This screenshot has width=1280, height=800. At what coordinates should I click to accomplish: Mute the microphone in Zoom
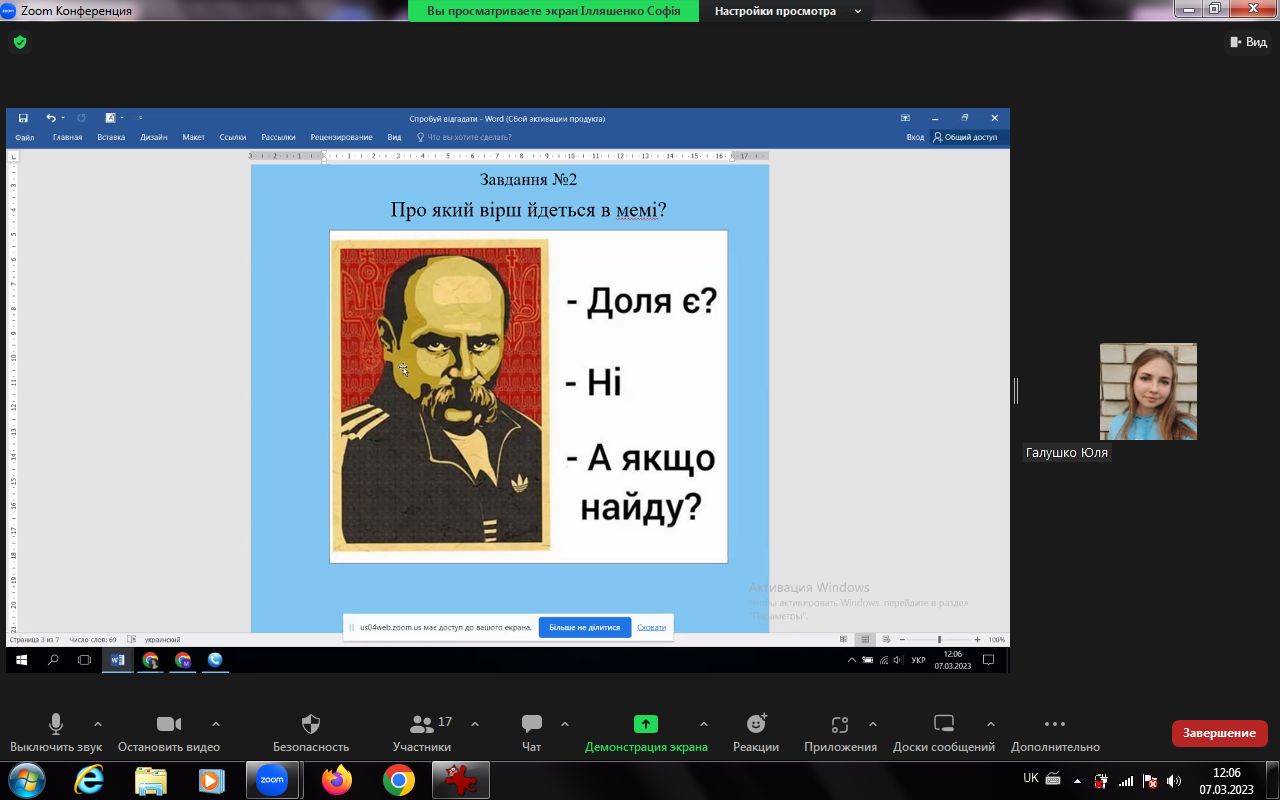56,733
